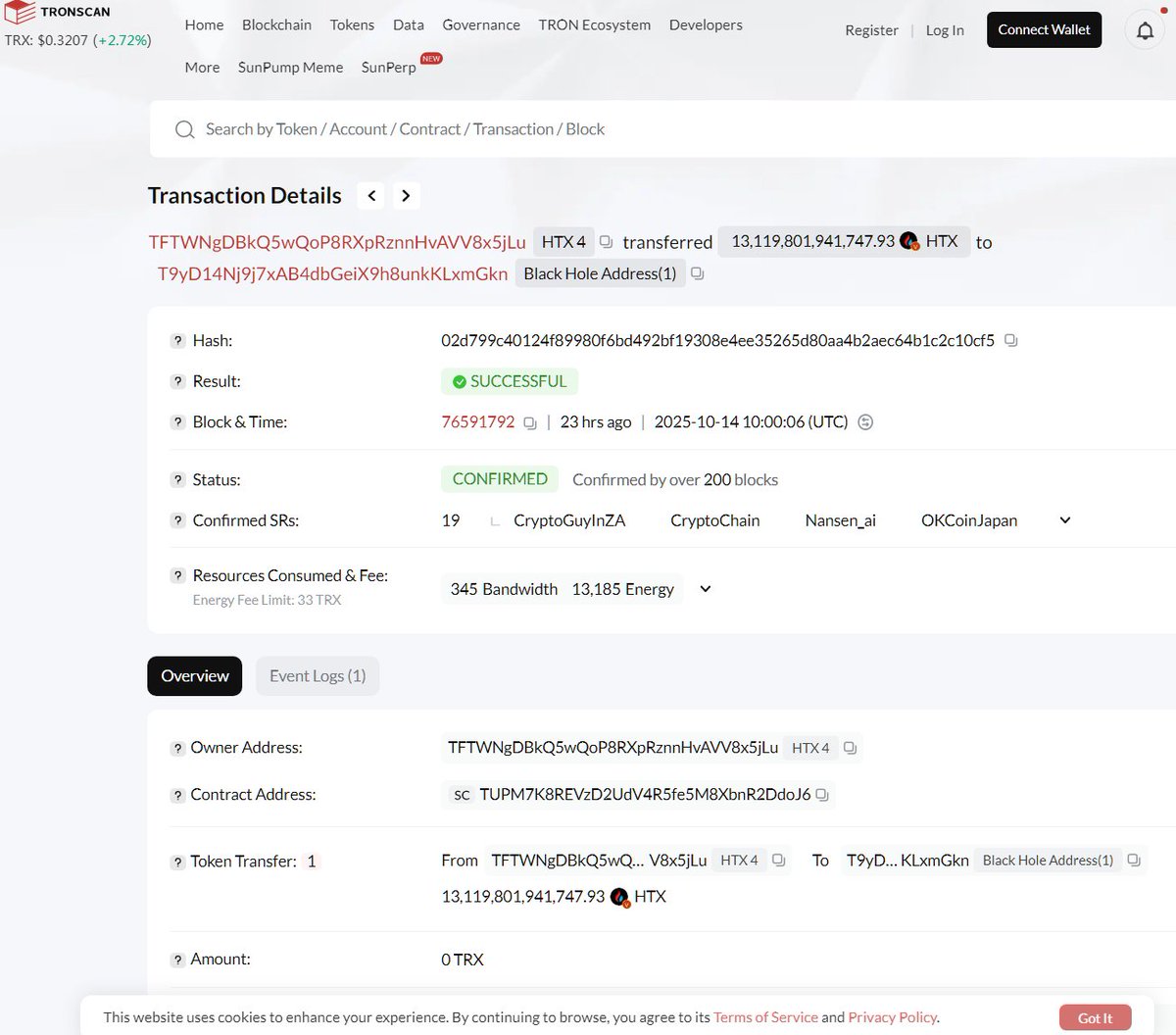Copy the Token Transfer From address
1176x1035 pixels.
tap(778, 861)
